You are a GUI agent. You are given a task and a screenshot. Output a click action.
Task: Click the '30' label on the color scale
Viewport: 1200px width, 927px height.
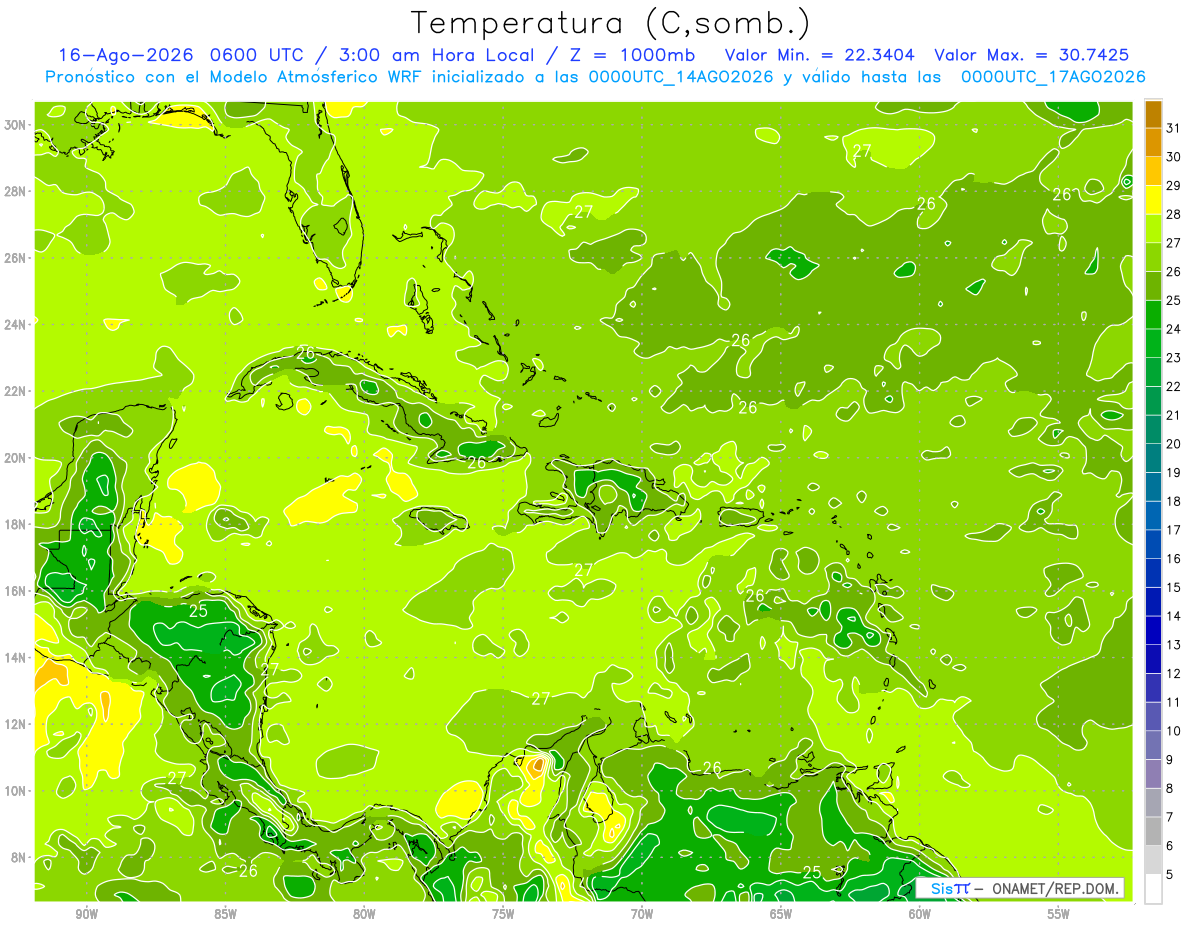1174,157
